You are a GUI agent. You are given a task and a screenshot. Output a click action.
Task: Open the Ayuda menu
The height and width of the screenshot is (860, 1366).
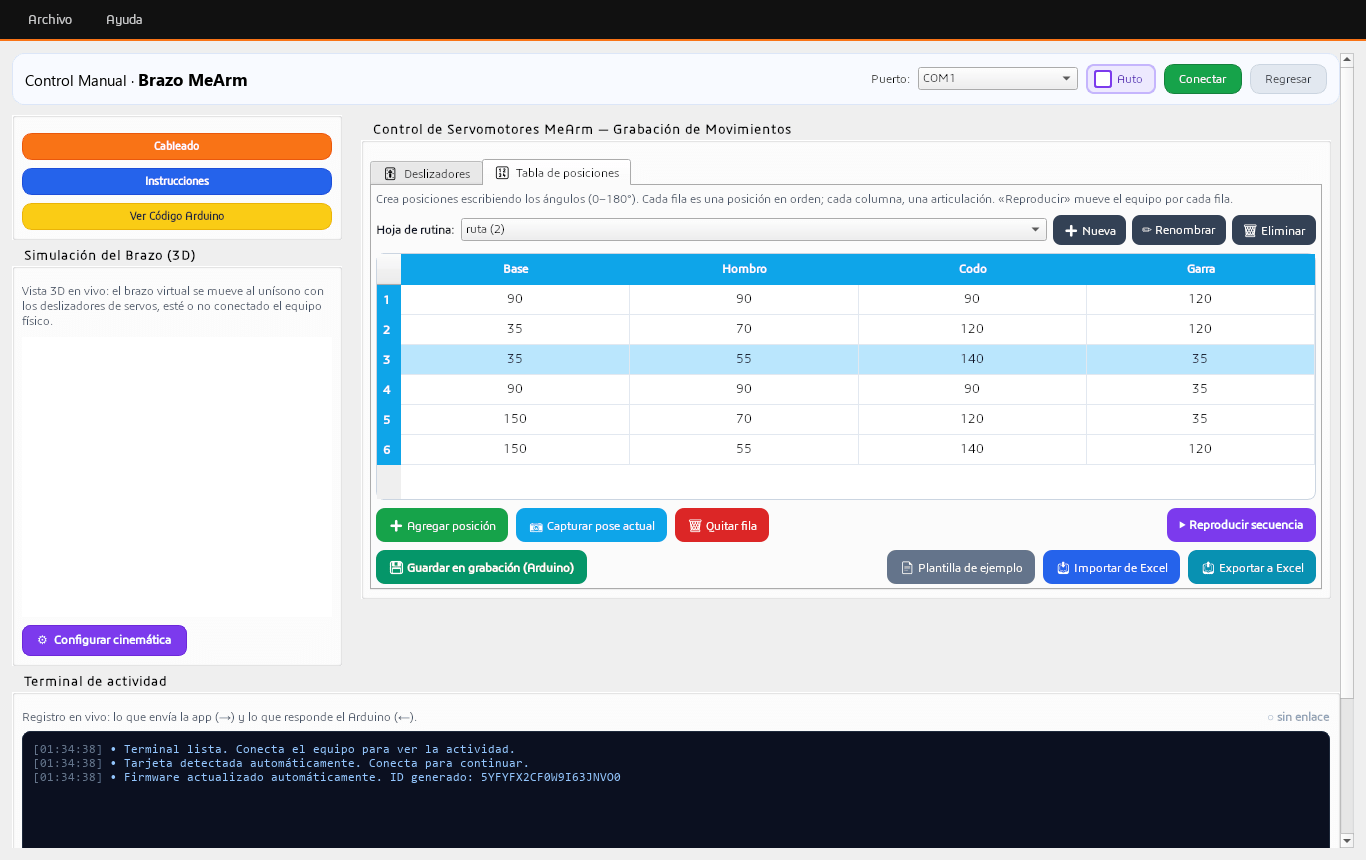(x=124, y=19)
